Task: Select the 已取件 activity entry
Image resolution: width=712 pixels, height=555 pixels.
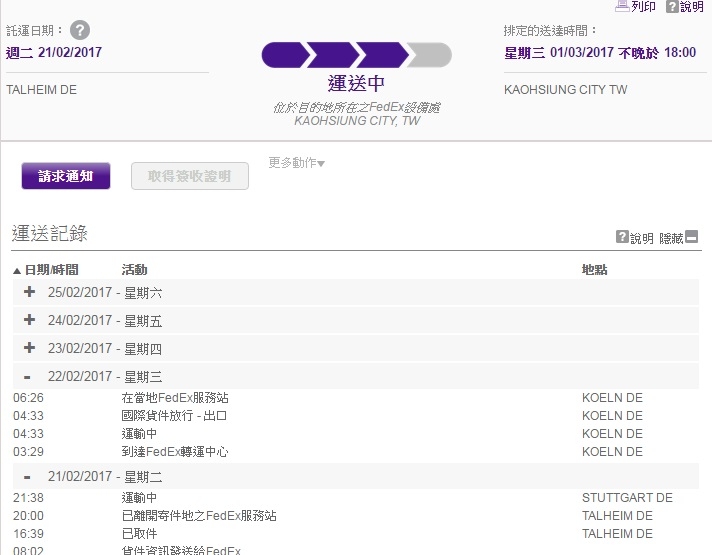Action: click(139, 534)
